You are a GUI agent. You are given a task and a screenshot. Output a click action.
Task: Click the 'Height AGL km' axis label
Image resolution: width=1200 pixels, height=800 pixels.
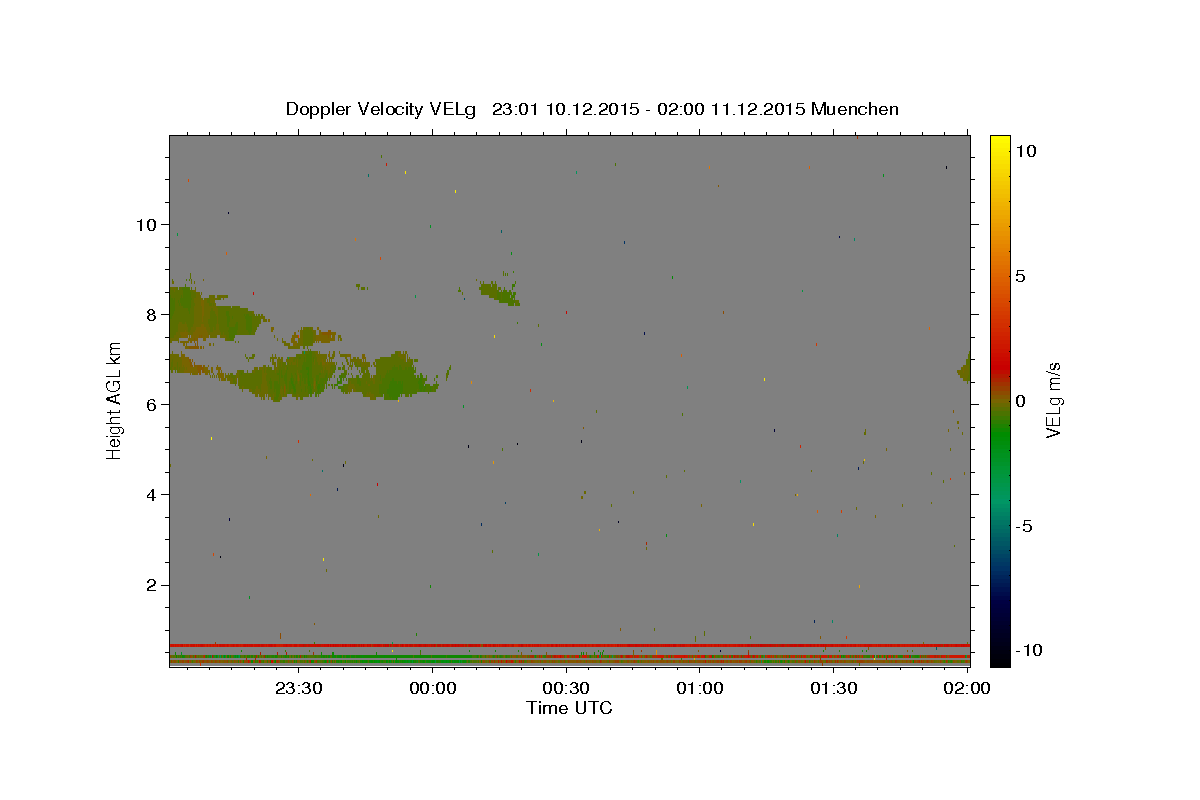coord(114,400)
